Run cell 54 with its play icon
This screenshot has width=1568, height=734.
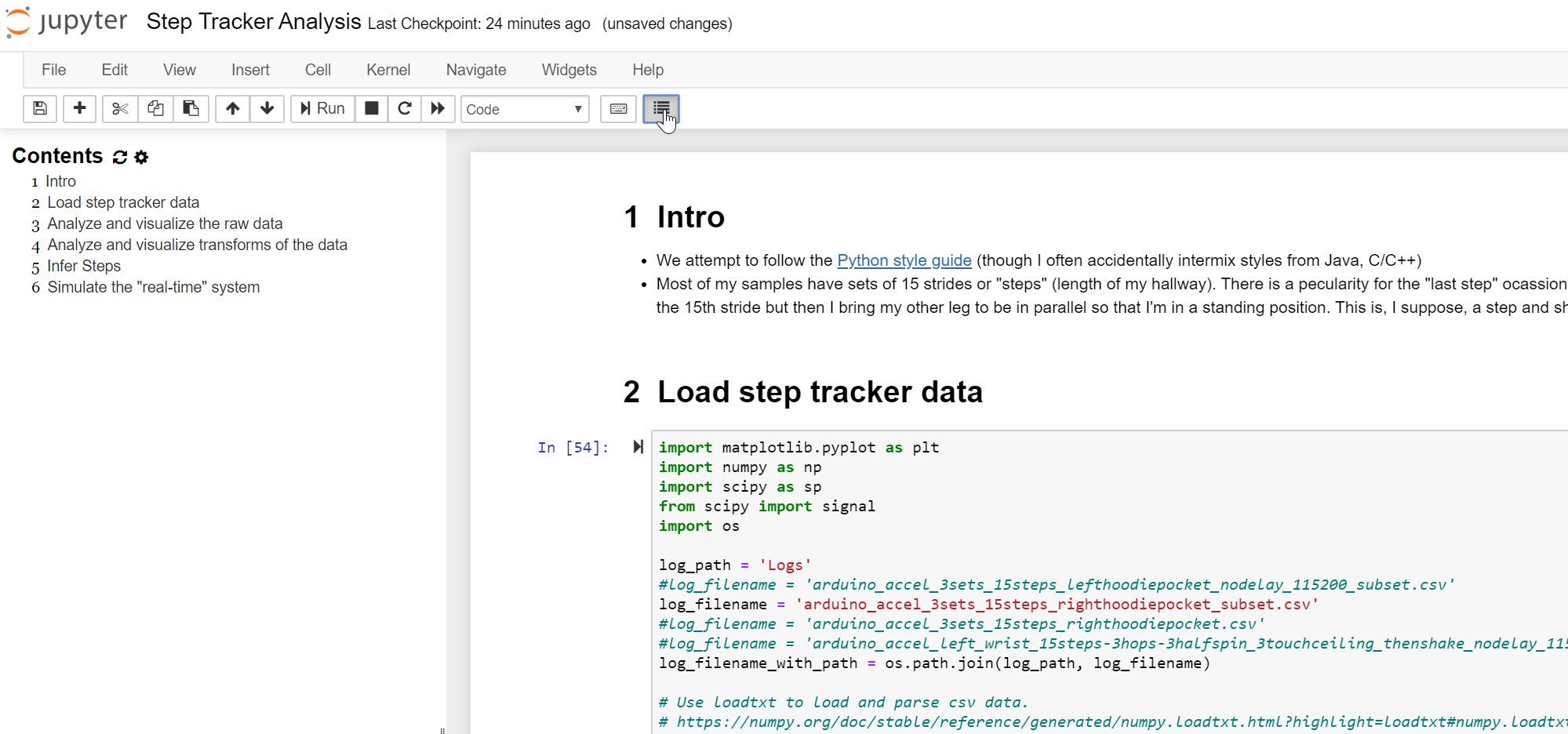[638, 447]
